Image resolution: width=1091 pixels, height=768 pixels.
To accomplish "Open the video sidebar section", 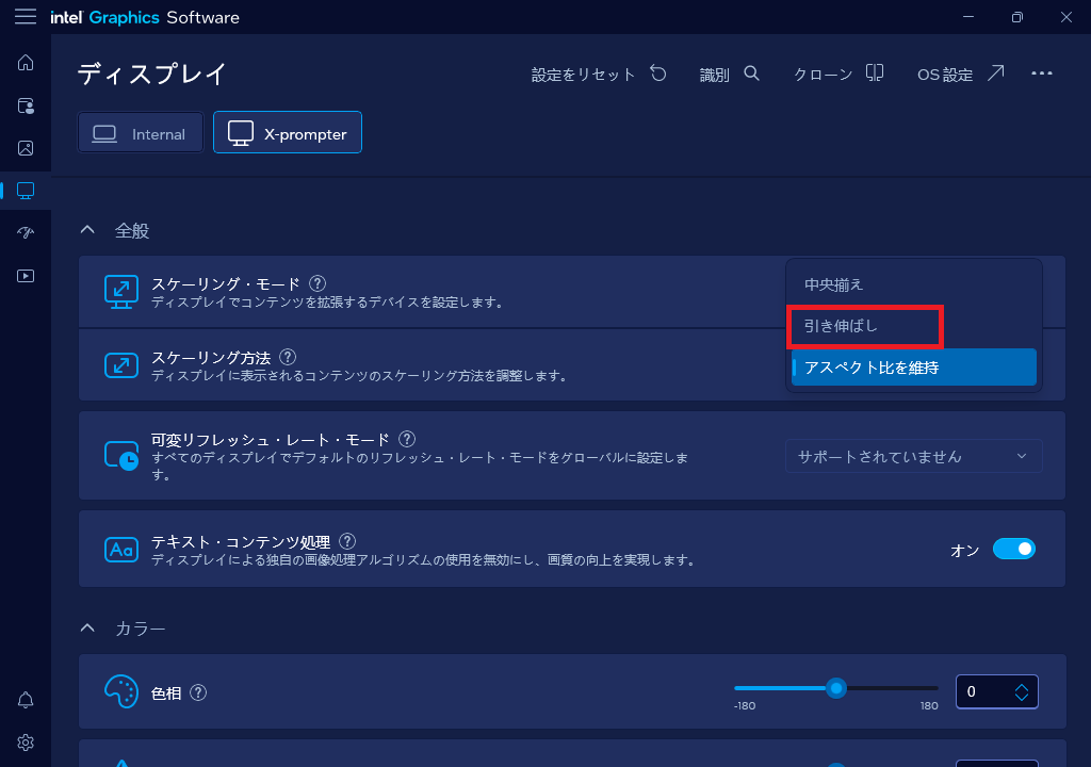I will pos(26,276).
